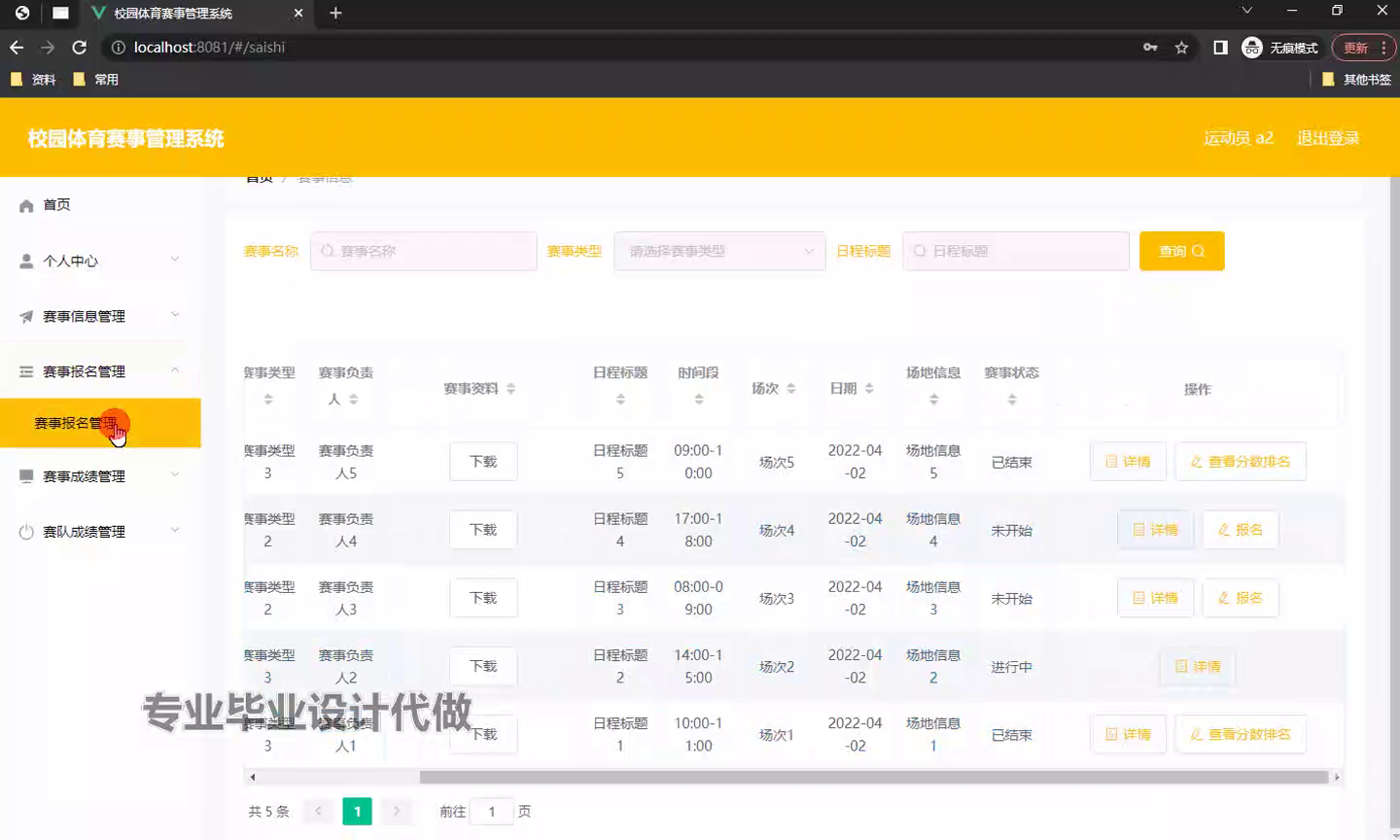Click 查看分数排名 for the 场次5 row
Screen dimensions: 1400x840
click(1241, 462)
